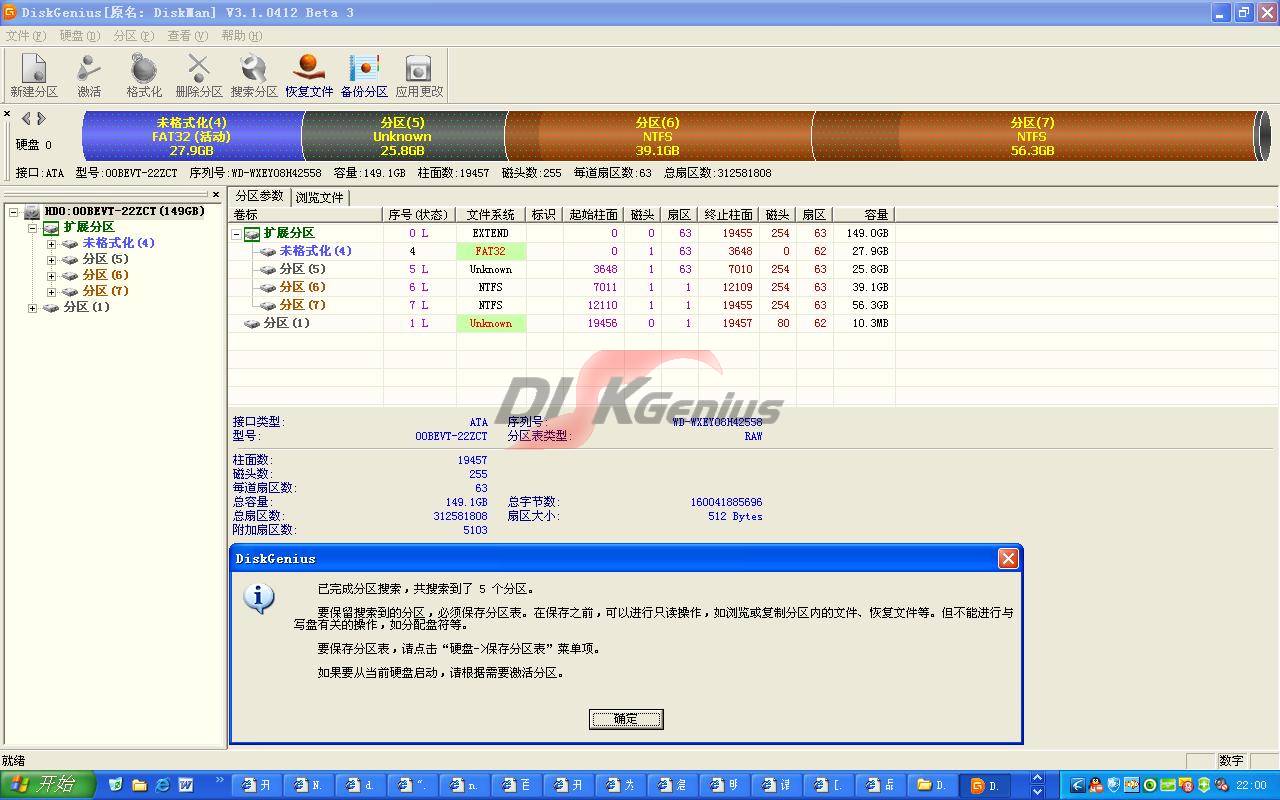Close the DiskGenius message dialog

(x=1008, y=559)
